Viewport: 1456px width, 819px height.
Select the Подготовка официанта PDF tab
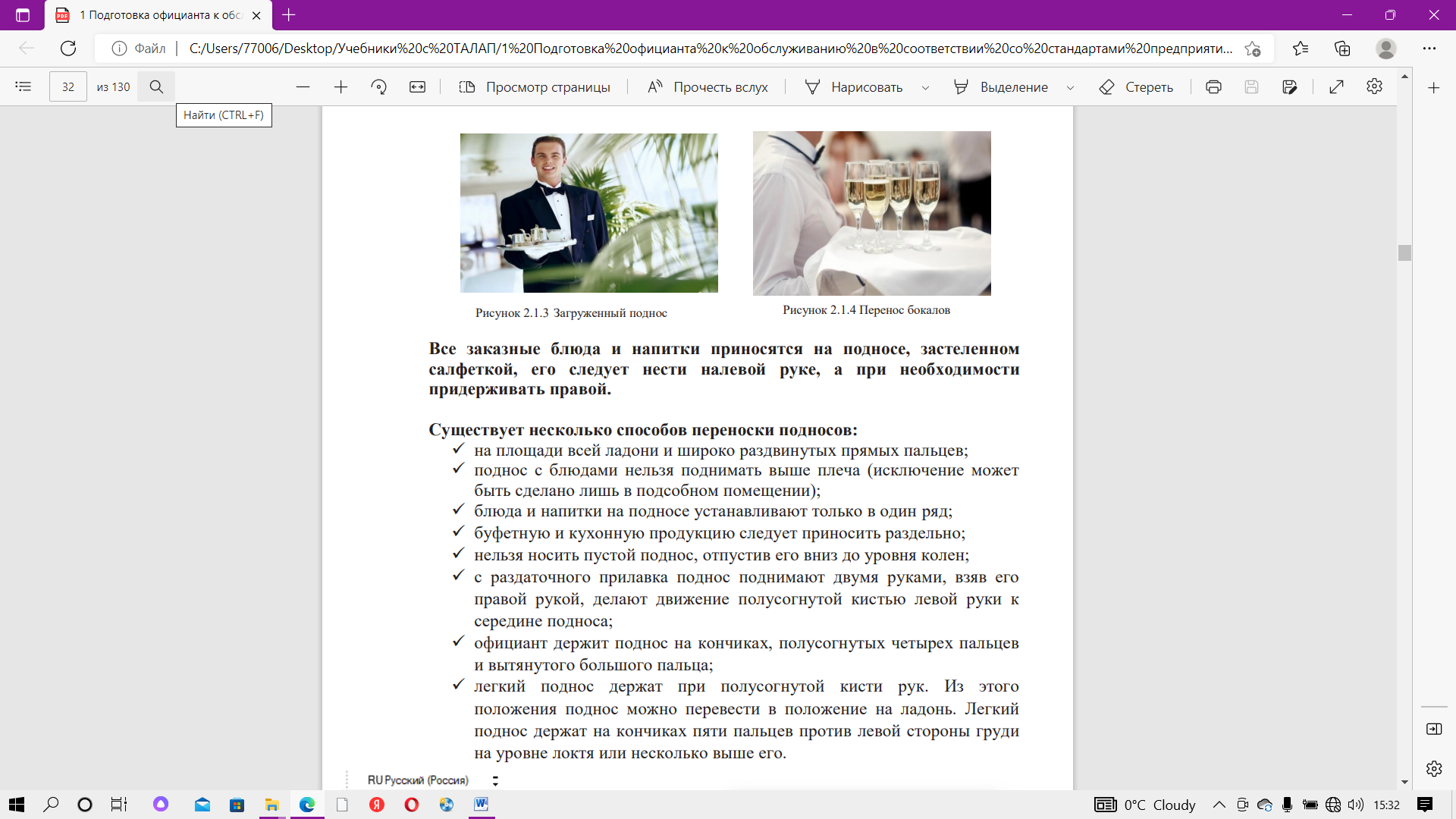click(x=159, y=15)
